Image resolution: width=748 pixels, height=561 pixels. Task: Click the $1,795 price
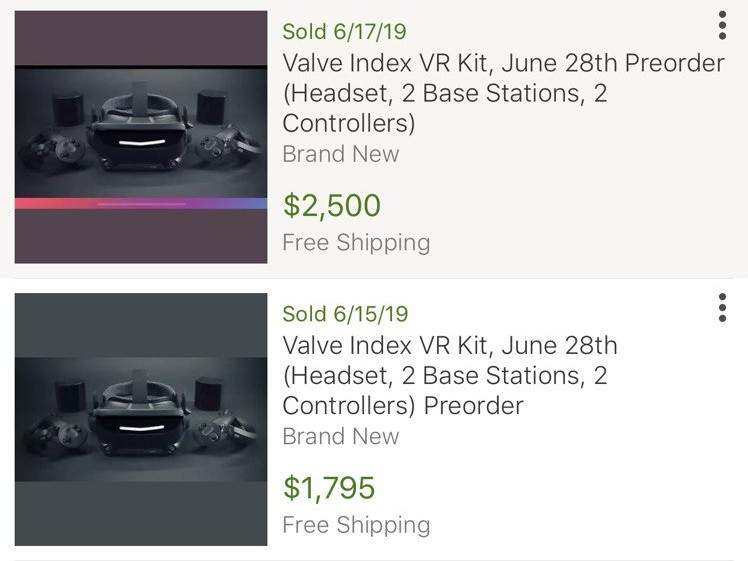[x=329, y=488]
